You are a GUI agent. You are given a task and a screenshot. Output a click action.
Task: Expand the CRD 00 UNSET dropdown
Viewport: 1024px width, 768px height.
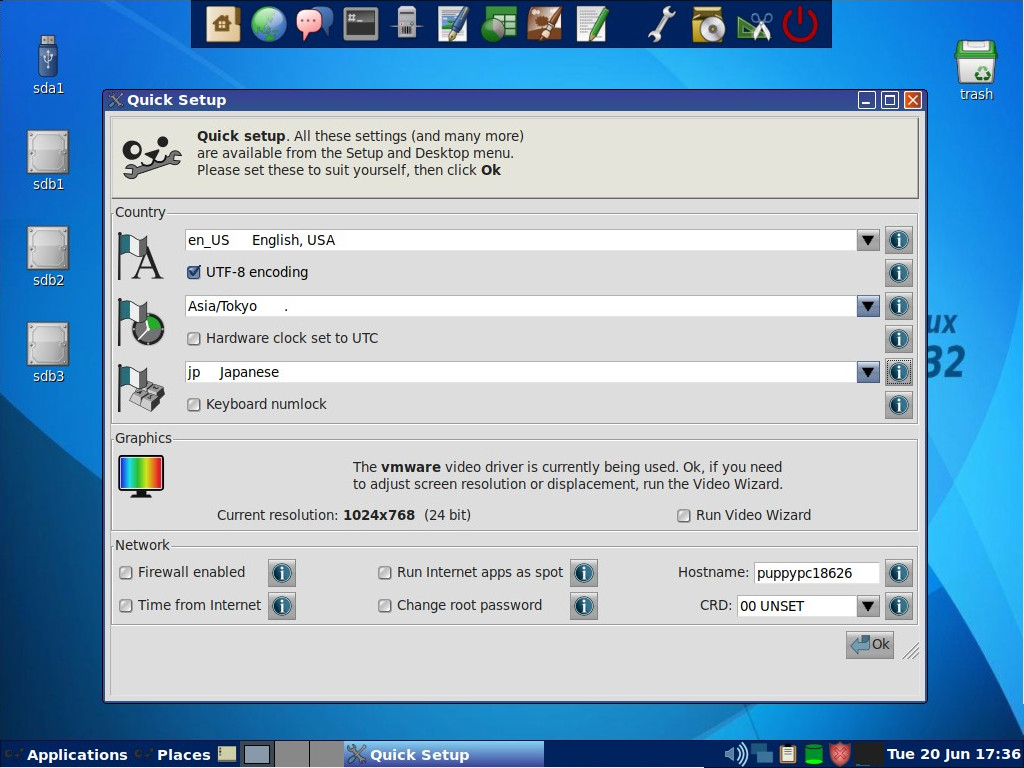[x=868, y=606]
